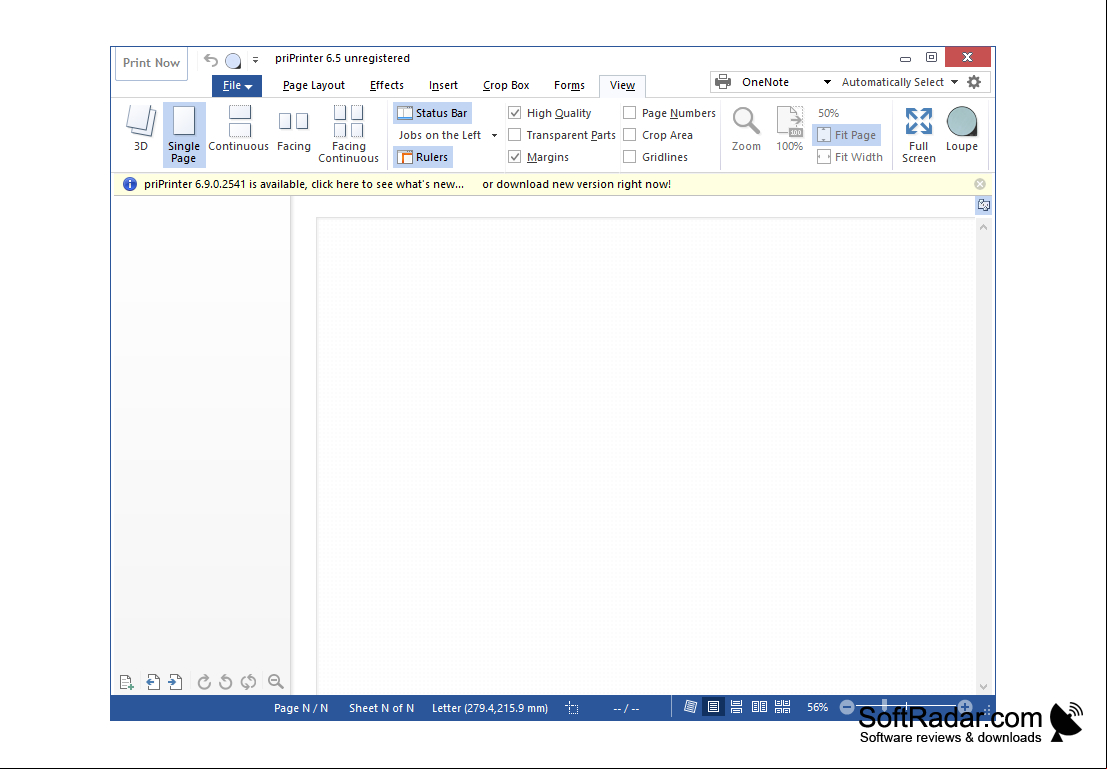Enable the Page Numbers checkbox

coord(630,113)
